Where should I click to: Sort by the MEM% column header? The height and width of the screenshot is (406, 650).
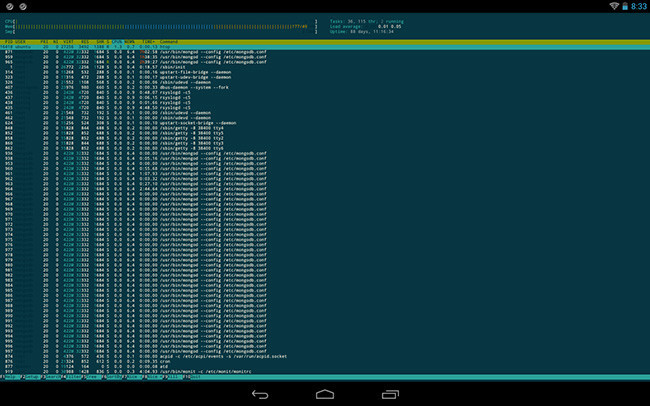[129, 42]
